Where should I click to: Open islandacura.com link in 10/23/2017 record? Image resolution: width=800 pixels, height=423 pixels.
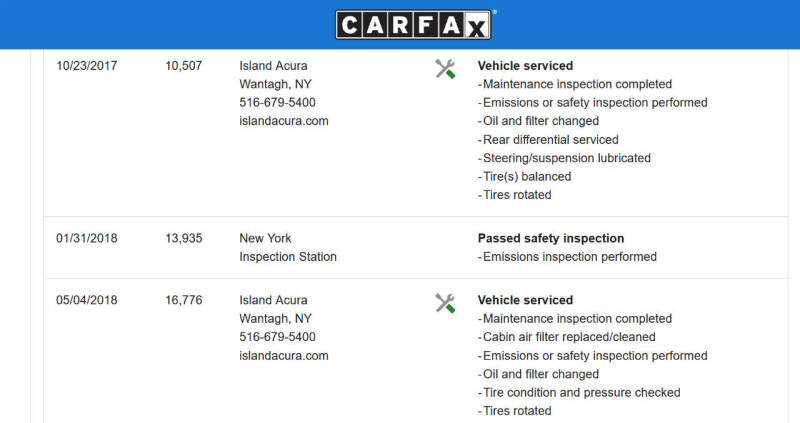pyautogui.click(x=284, y=121)
